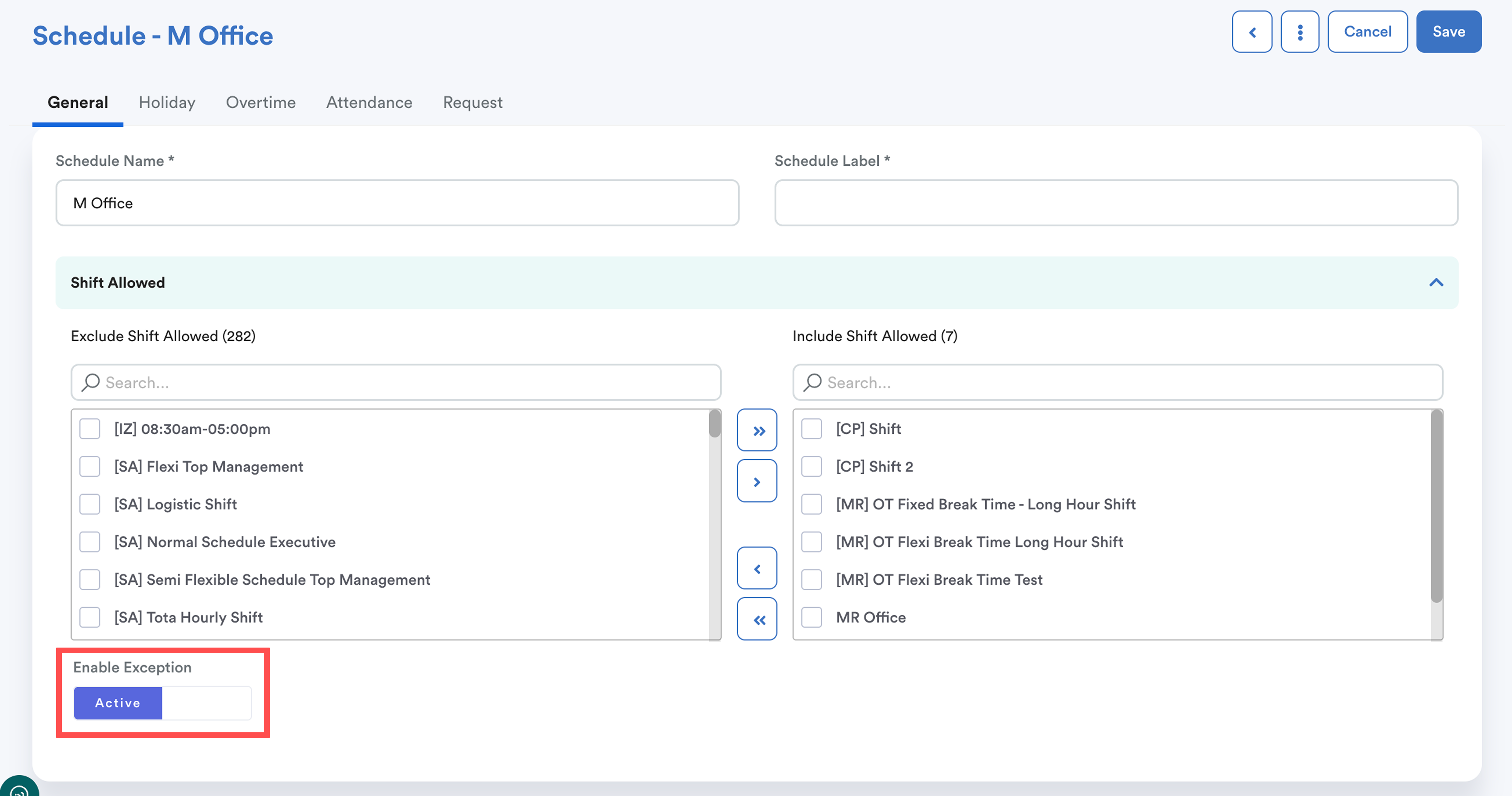Image resolution: width=1512 pixels, height=796 pixels.
Task: Open the Overtime tab
Action: click(x=261, y=102)
